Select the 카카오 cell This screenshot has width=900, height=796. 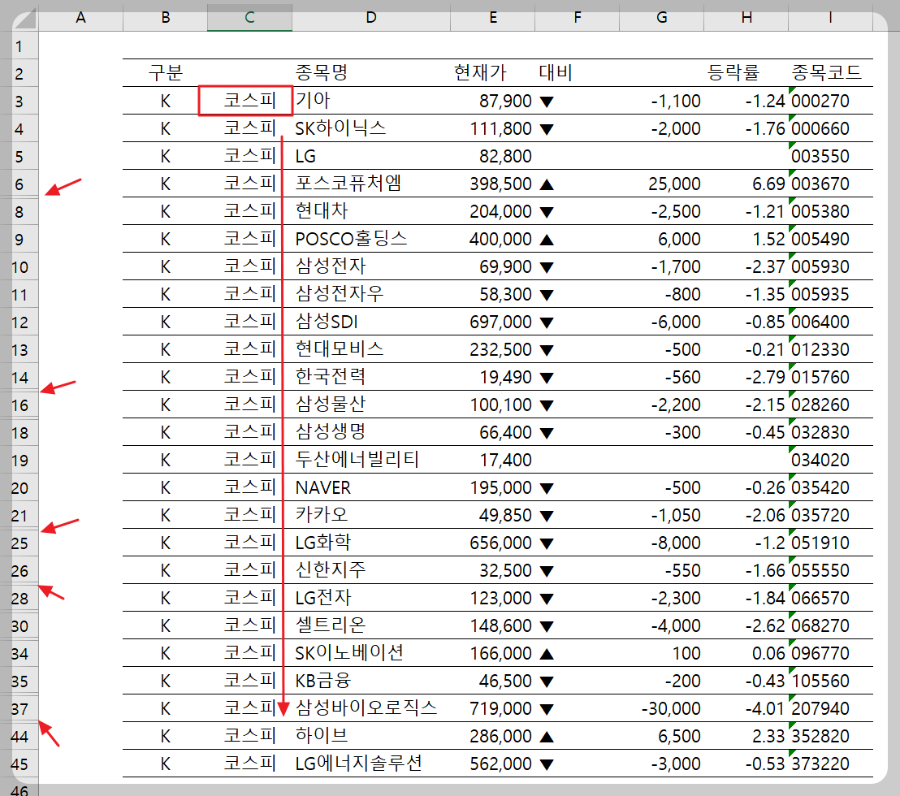pos(371,515)
